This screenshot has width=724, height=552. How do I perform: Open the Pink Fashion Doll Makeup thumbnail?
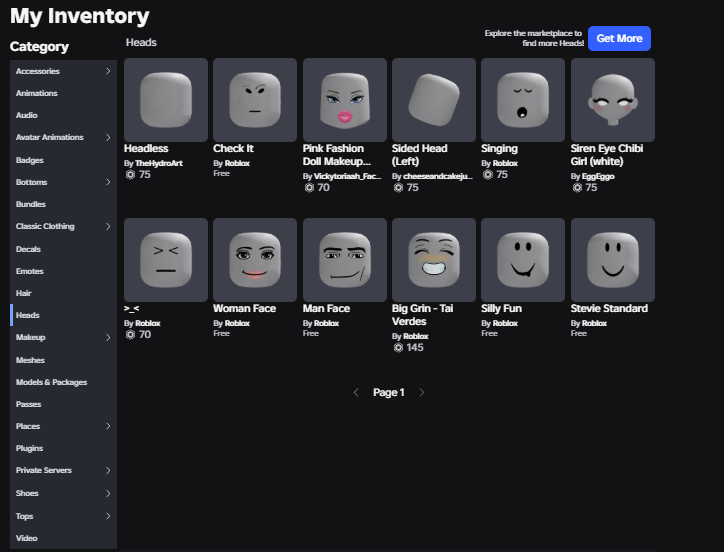coord(344,100)
